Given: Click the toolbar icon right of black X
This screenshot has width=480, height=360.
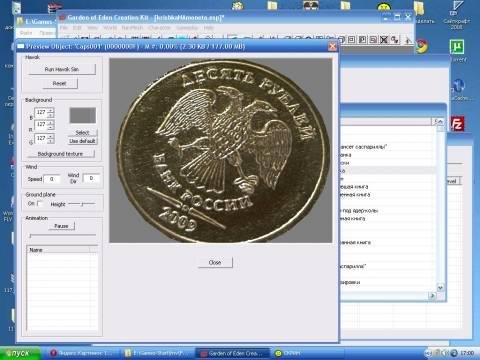Looking at the screenshot, I should coord(395,40).
